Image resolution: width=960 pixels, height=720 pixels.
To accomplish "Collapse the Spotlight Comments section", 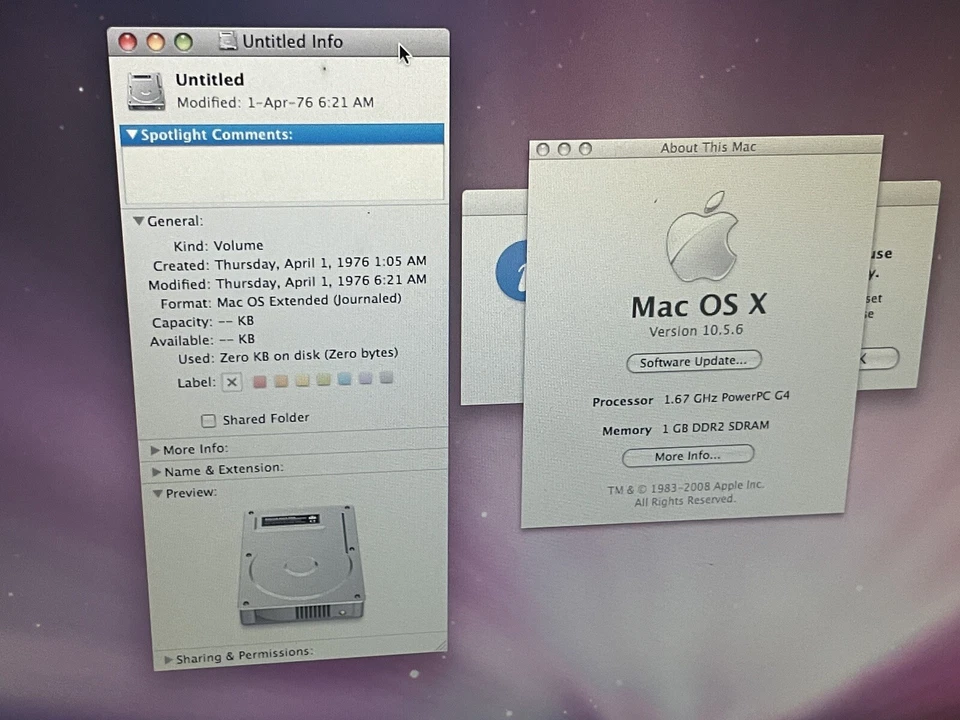I will (x=131, y=134).
